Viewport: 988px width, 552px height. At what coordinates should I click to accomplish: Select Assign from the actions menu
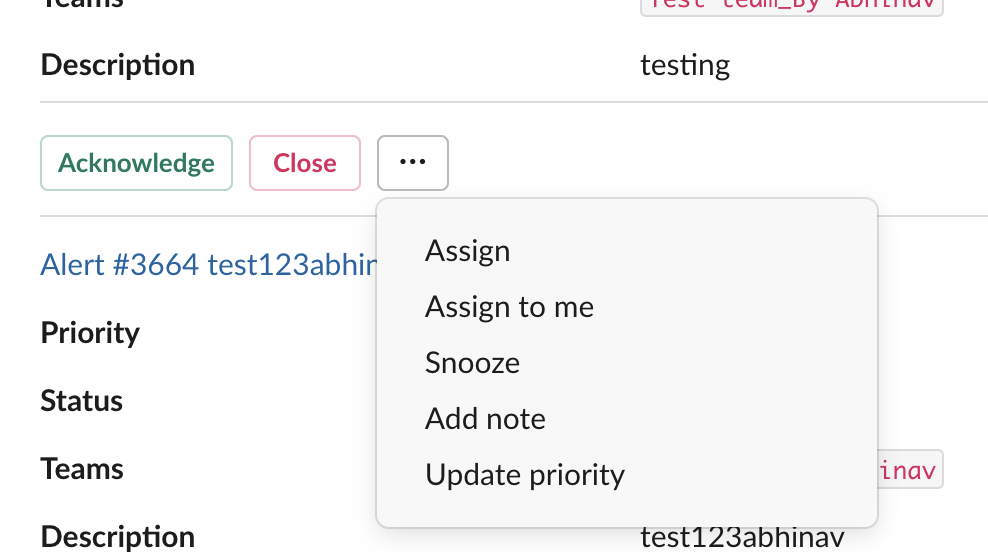[467, 250]
